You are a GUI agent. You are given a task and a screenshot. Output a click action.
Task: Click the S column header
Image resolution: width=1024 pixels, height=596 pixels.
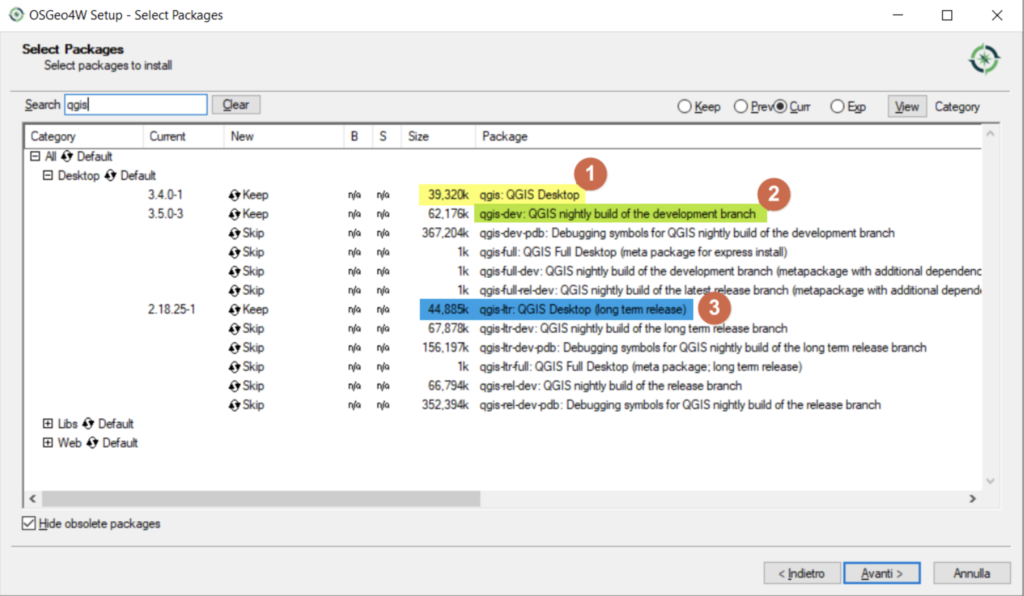point(387,136)
